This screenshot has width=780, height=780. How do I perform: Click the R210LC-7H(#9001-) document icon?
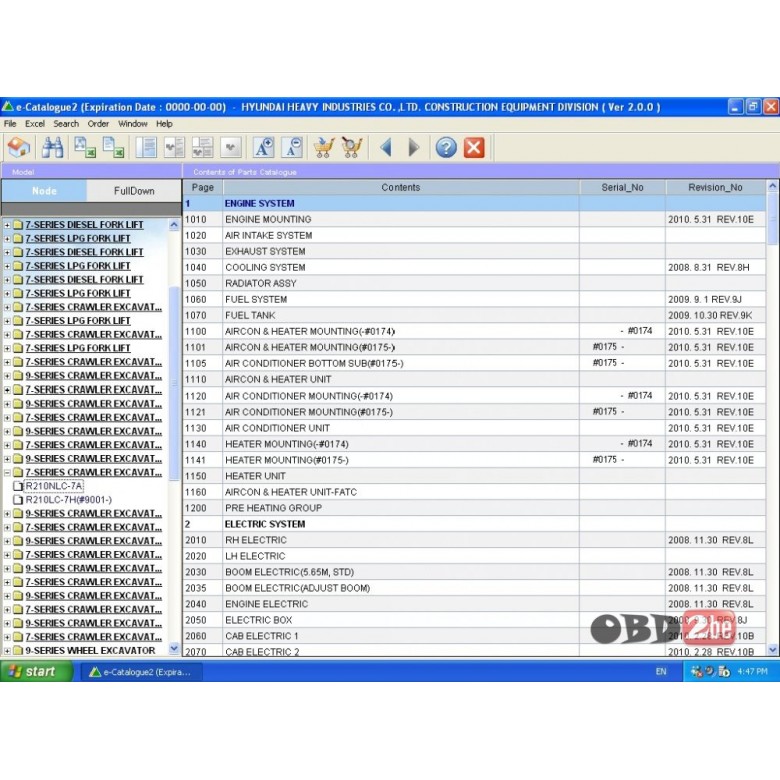(18, 499)
